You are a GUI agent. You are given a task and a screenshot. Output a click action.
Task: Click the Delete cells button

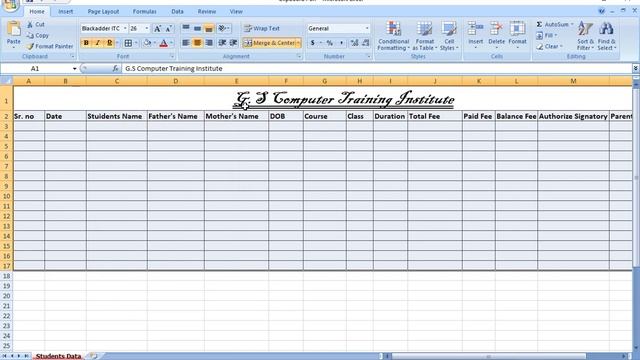[496, 35]
